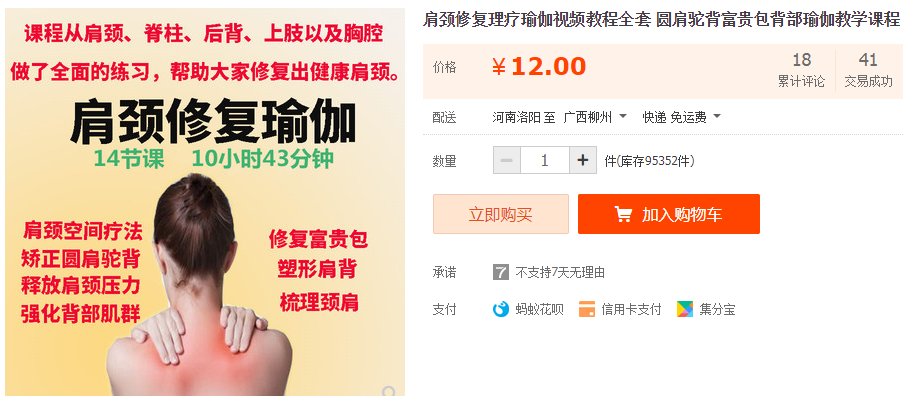The image size is (910, 419).
Task: Decrease quantity with the minus button
Action: (507, 160)
